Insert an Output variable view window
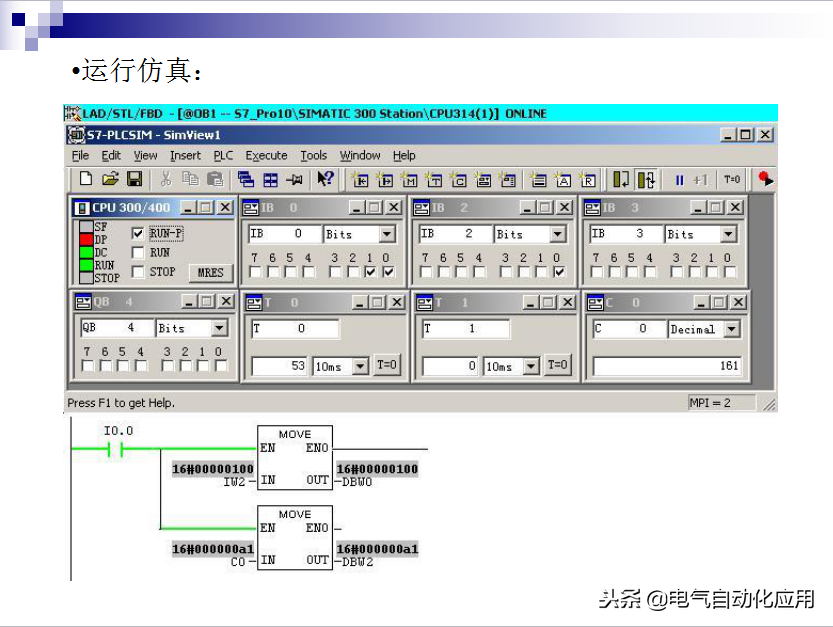 point(385,180)
